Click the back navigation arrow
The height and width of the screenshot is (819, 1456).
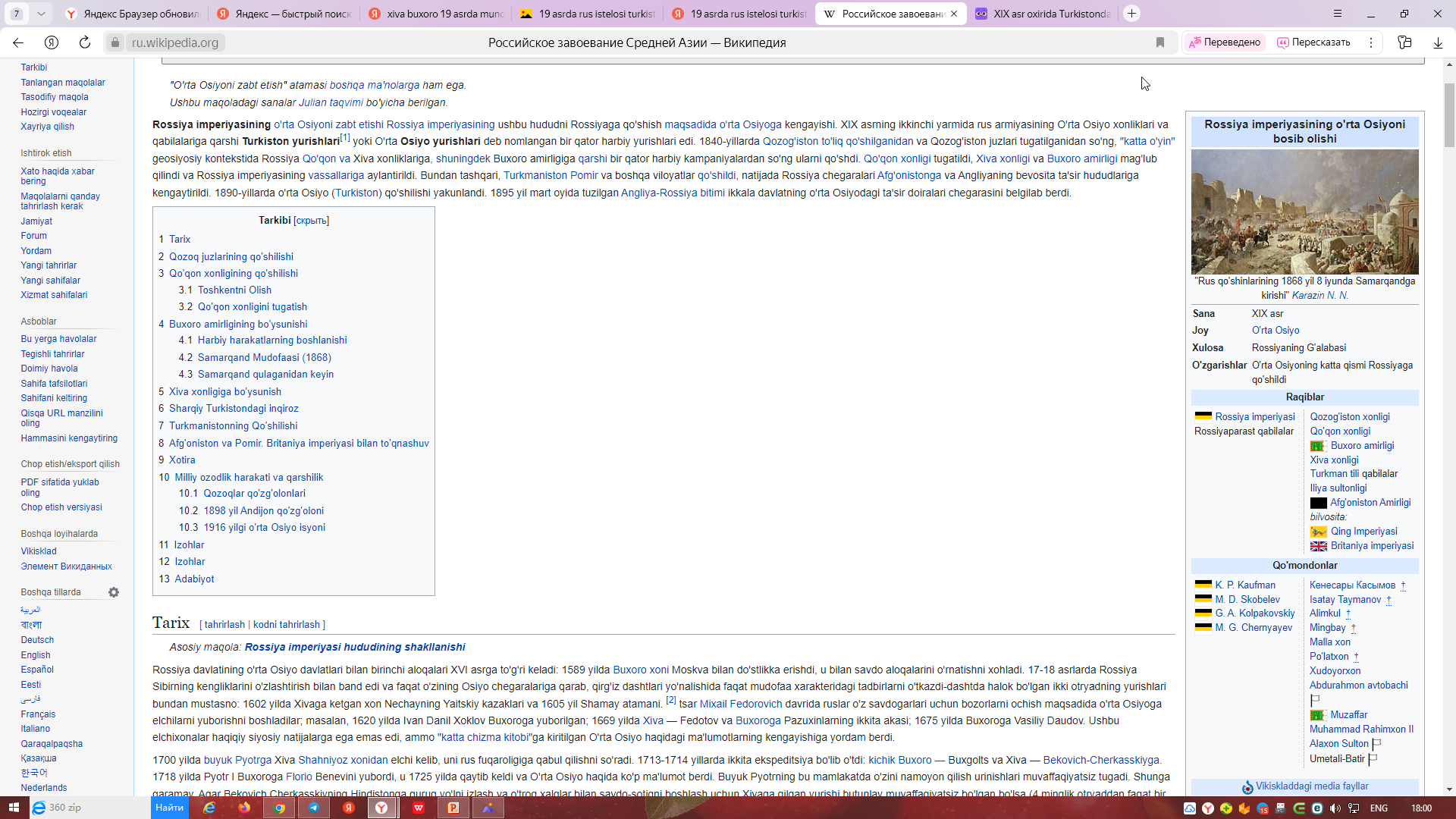pos(18,42)
